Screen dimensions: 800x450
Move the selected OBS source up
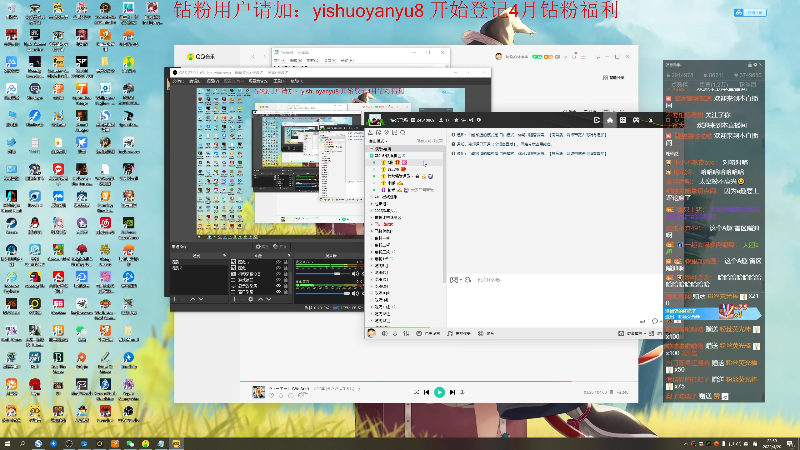click(x=261, y=299)
